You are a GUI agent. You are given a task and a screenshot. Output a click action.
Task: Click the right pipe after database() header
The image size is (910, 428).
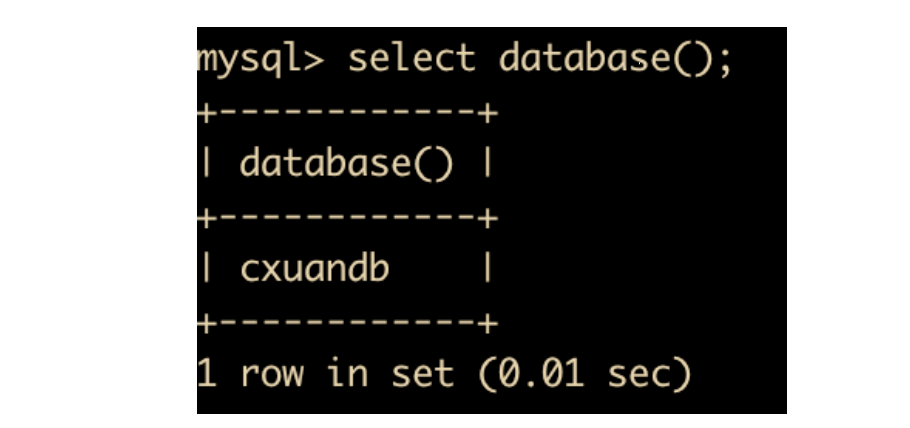488,164
